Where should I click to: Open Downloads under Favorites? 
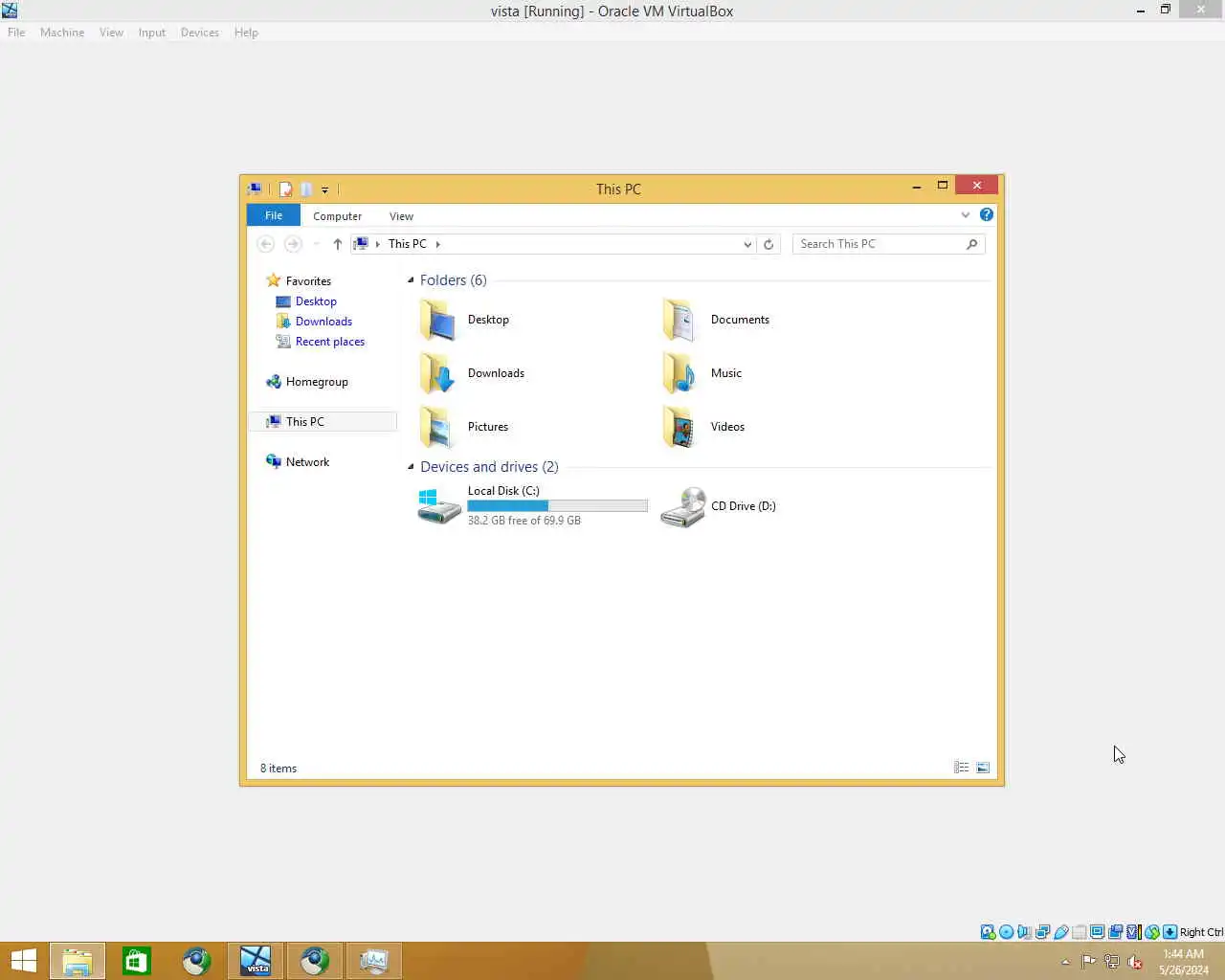coord(323,322)
